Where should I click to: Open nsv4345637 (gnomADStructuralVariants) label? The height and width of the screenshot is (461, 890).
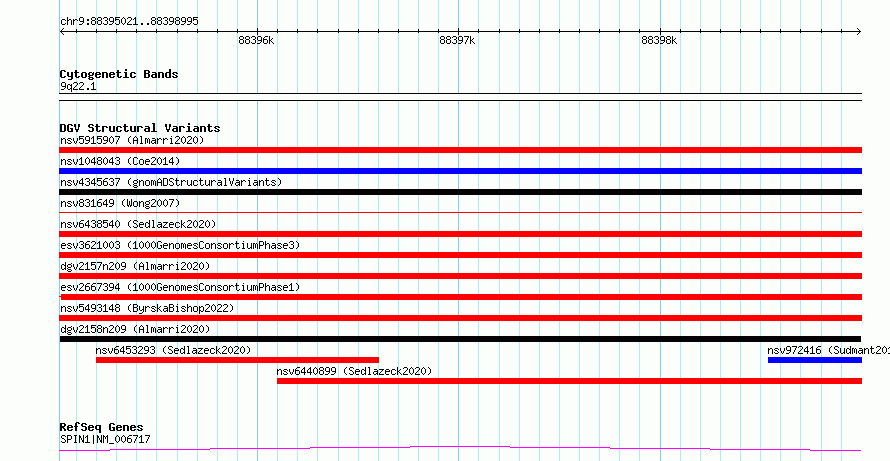171,182
